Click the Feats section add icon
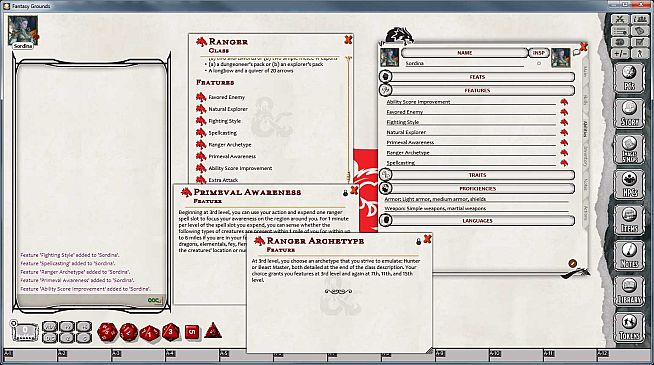This screenshot has height=365, width=654. pos(385,77)
